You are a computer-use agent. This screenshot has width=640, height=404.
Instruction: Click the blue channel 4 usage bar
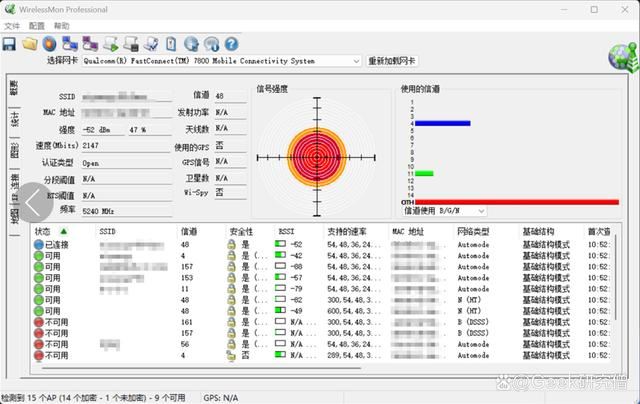point(442,123)
